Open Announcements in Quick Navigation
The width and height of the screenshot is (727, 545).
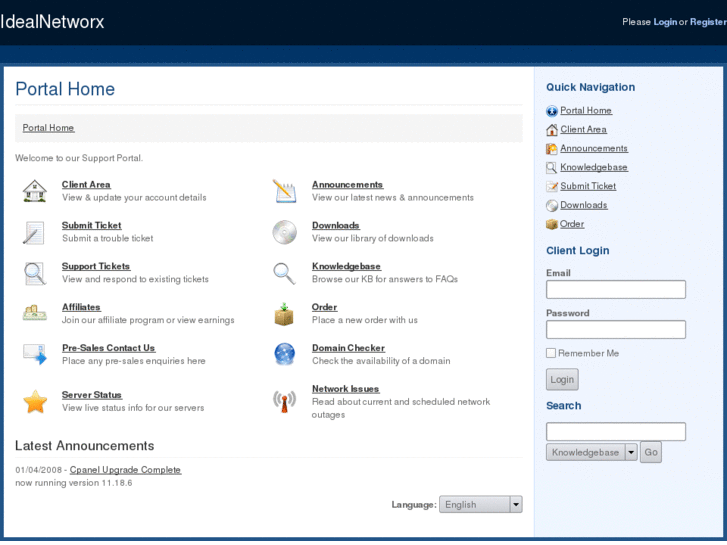pyautogui.click(x=594, y=148)
